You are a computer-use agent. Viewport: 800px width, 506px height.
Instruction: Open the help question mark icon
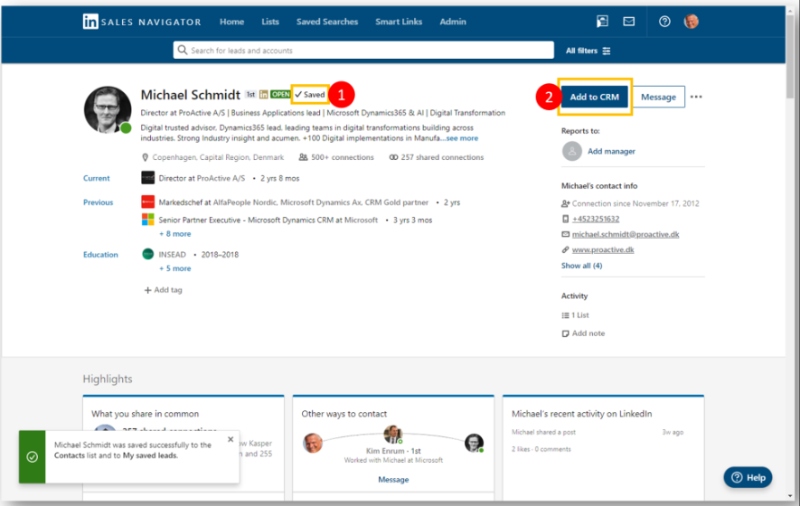(664, 21)
